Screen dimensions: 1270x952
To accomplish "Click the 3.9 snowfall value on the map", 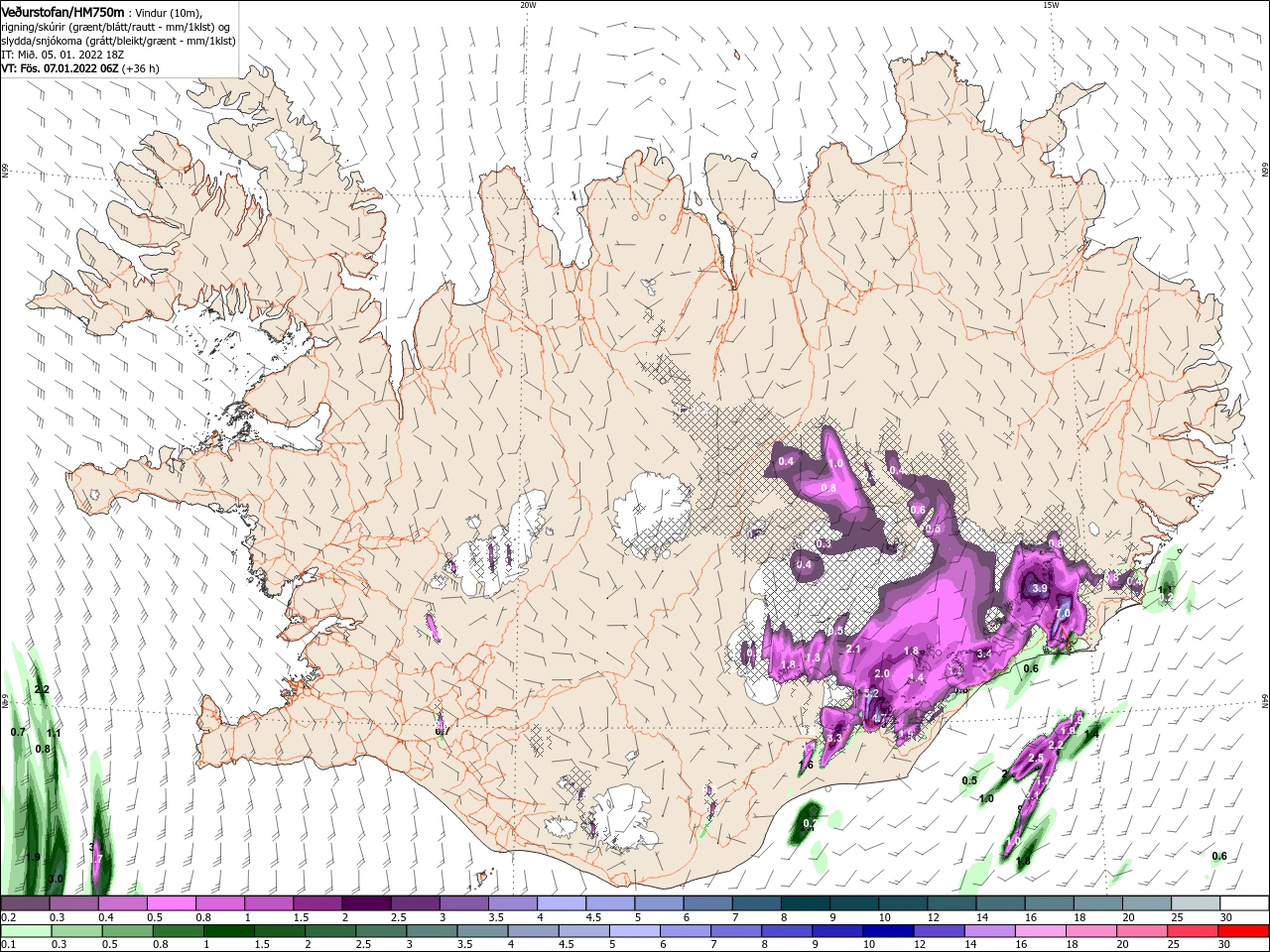I will point(1040,588).
